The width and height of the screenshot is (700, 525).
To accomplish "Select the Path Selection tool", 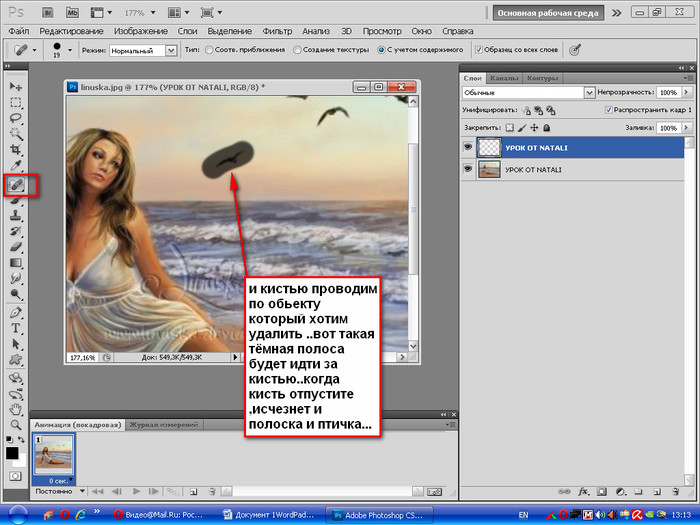I will 16,344.
